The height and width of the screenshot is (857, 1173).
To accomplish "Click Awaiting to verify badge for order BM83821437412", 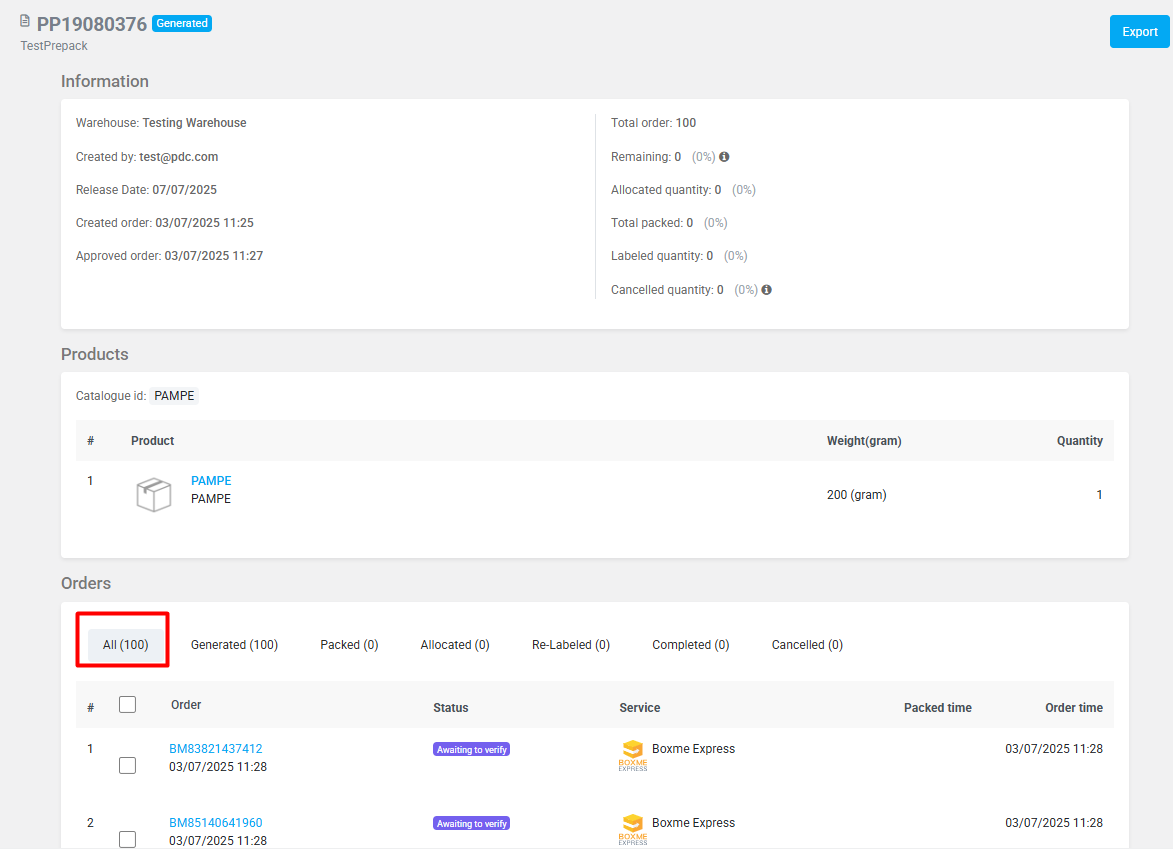I will click(x=471, y=749).
